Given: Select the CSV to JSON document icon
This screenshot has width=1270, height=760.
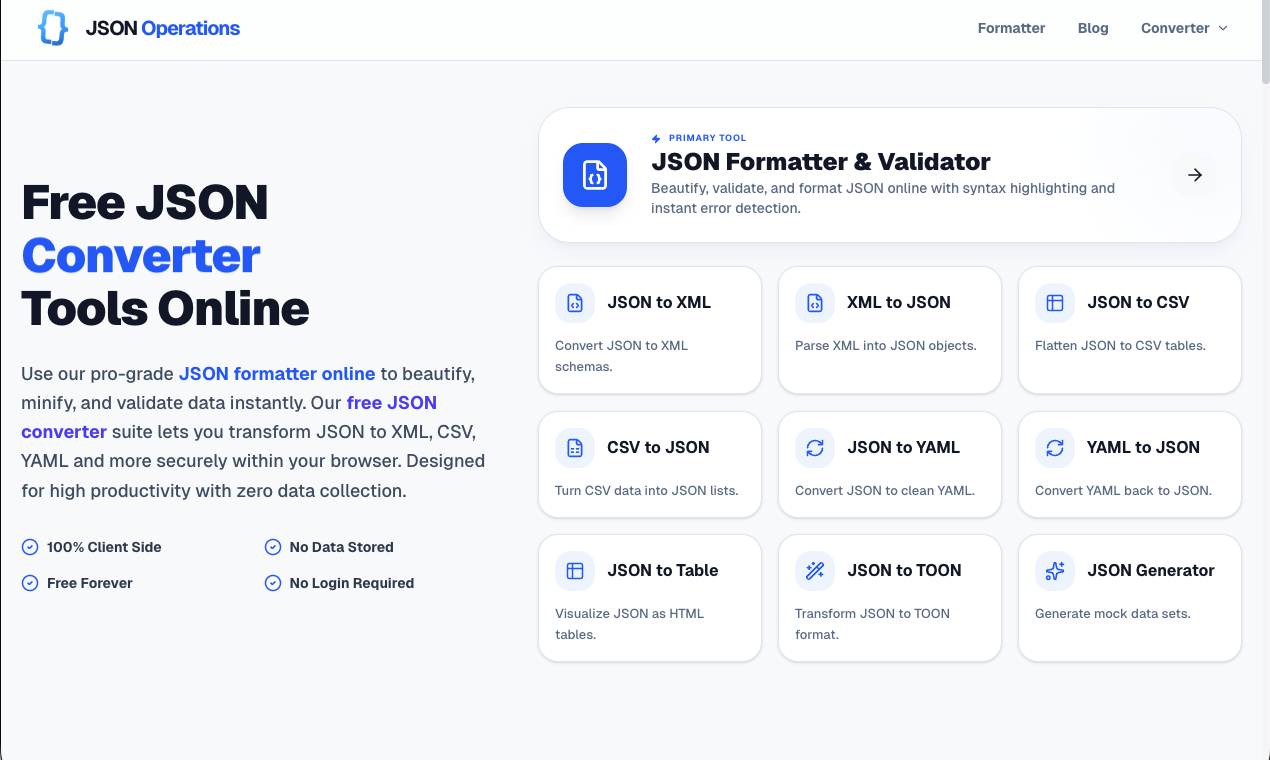Looking at the screenshot, I should 574,447.
